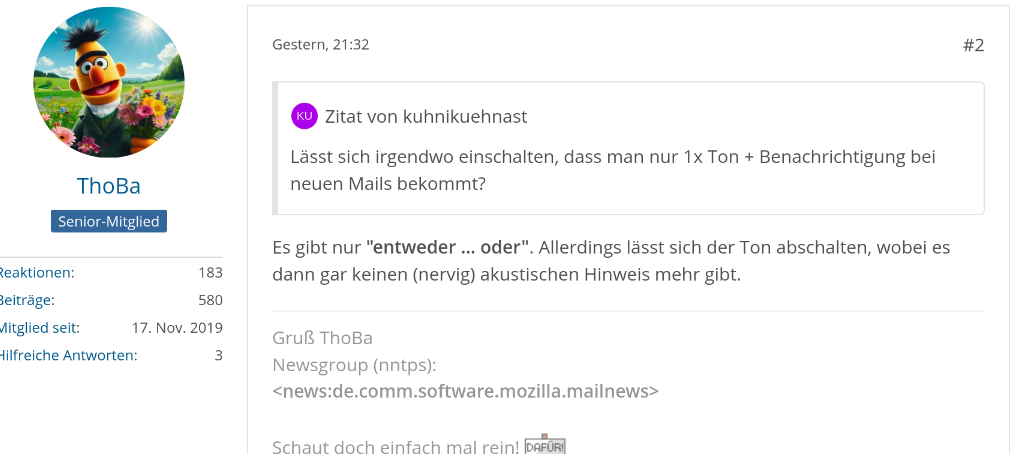1015x454 pixels.
Task: Click the helpful answers count 3
Action: [218, 355]
